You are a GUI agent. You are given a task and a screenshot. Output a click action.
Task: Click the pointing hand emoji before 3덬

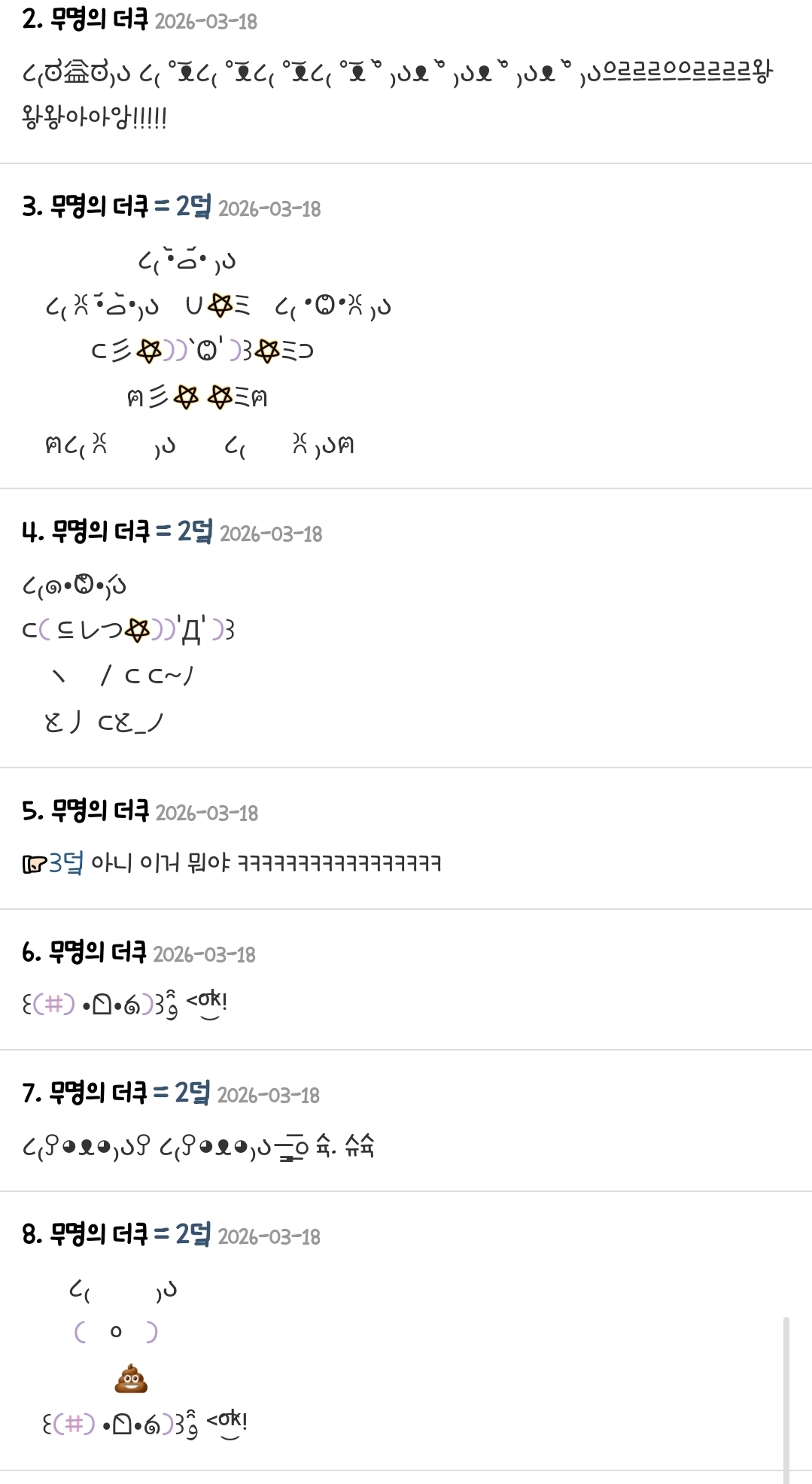35,864
